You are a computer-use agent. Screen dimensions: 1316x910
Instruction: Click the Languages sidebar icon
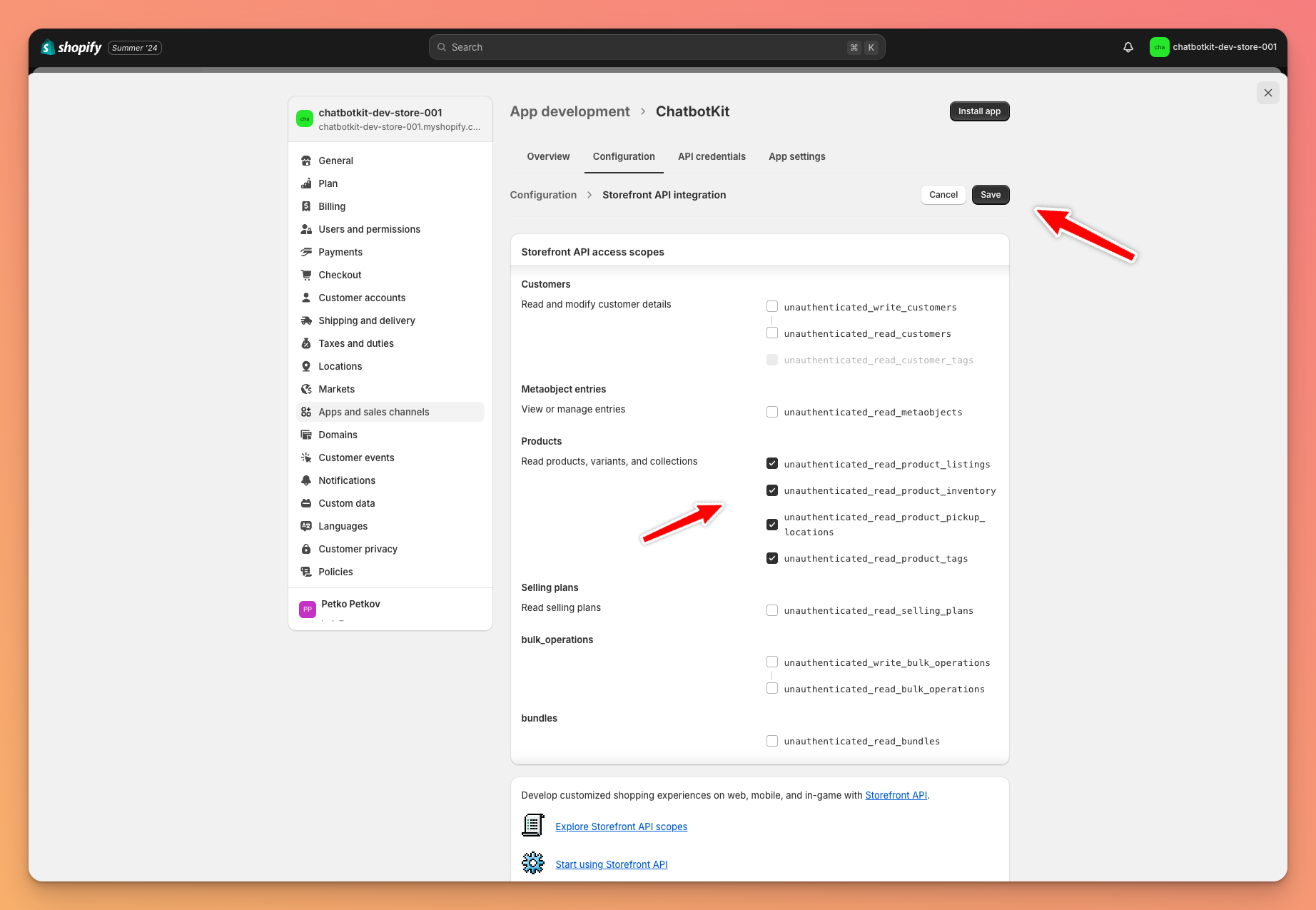point(306,526)
